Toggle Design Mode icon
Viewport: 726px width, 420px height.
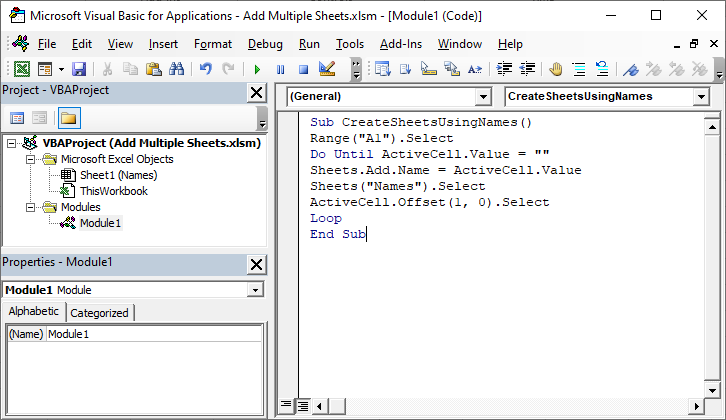pyautogui.click(x=327, y=69)
